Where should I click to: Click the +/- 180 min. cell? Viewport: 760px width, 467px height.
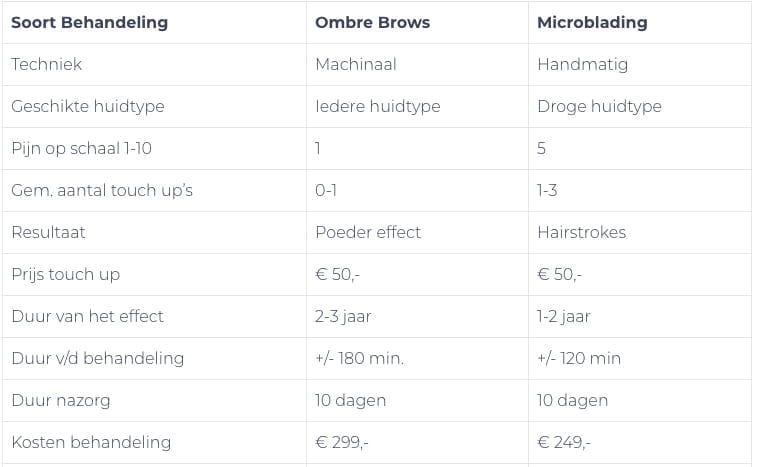click(x=359, y=358)
